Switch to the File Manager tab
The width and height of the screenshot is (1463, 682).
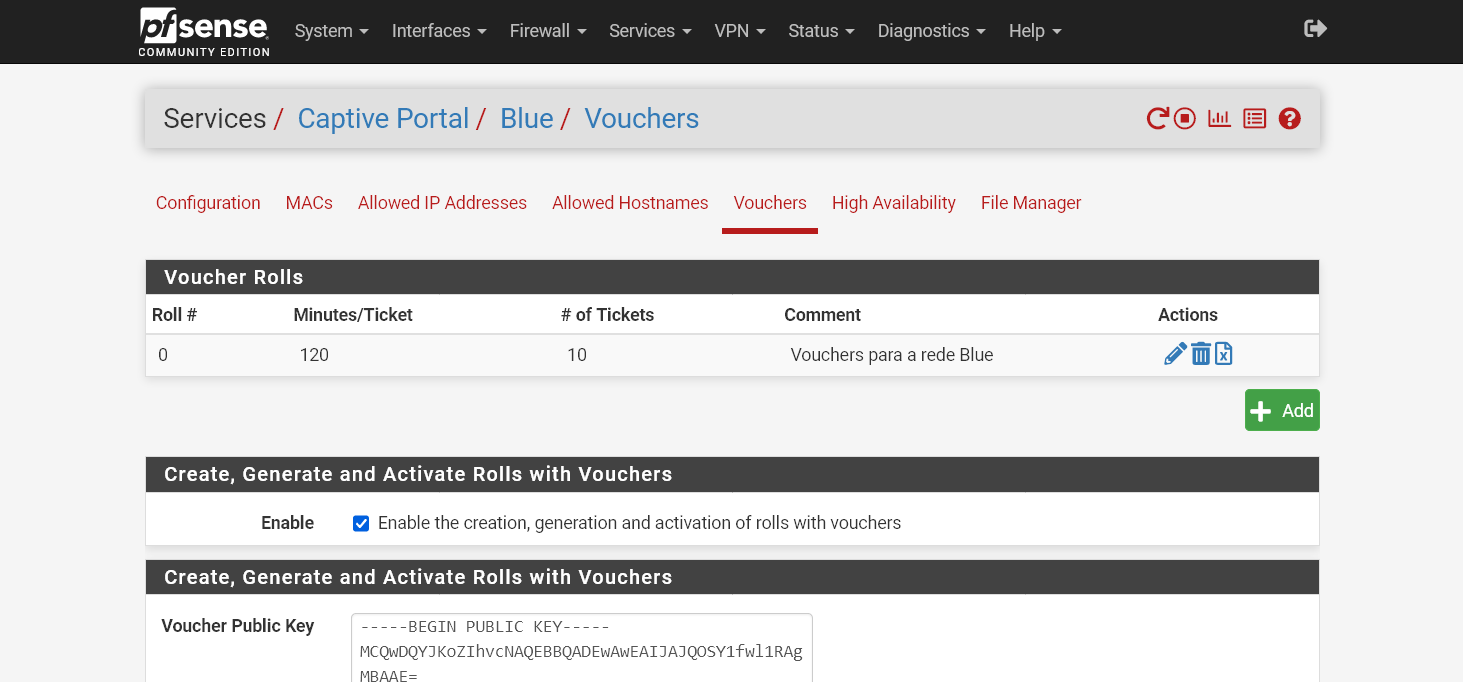pyautogui.click(x=1030, y=203)
